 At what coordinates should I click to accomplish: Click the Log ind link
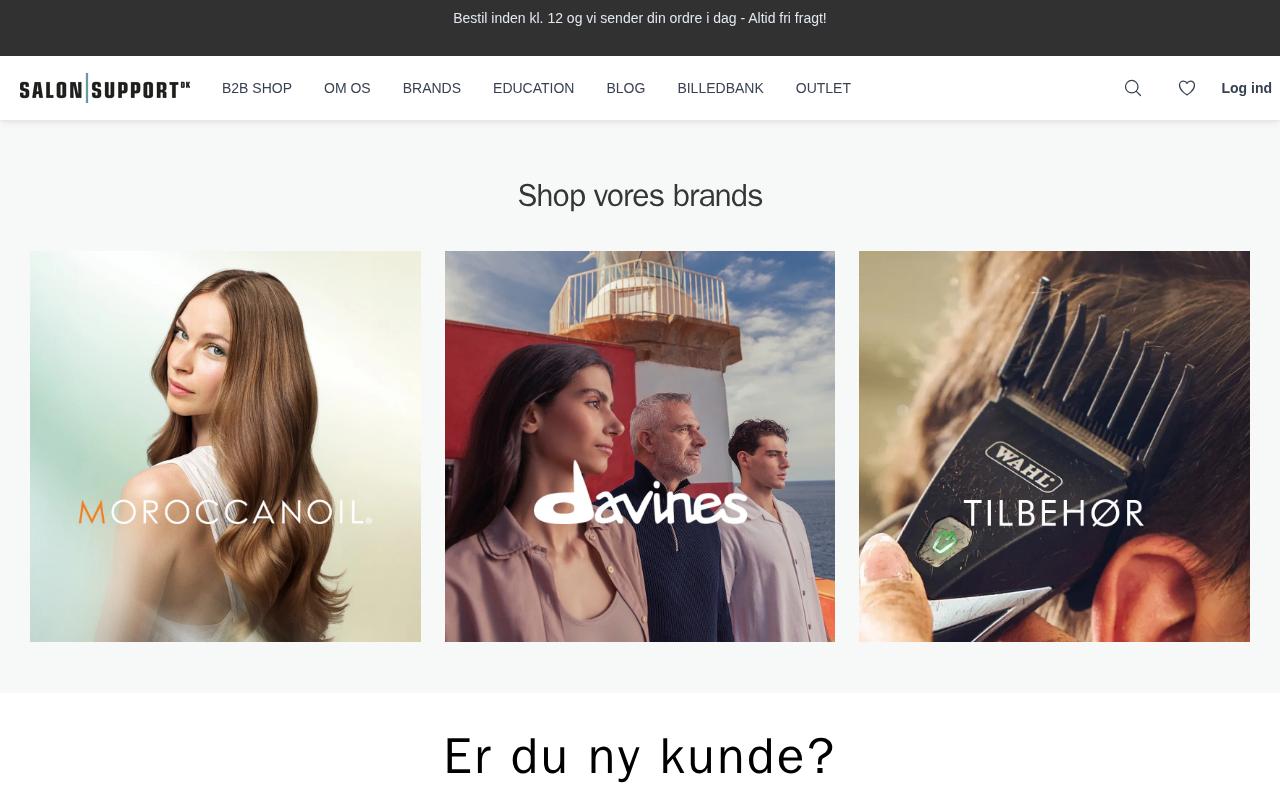click(1246, 88)
